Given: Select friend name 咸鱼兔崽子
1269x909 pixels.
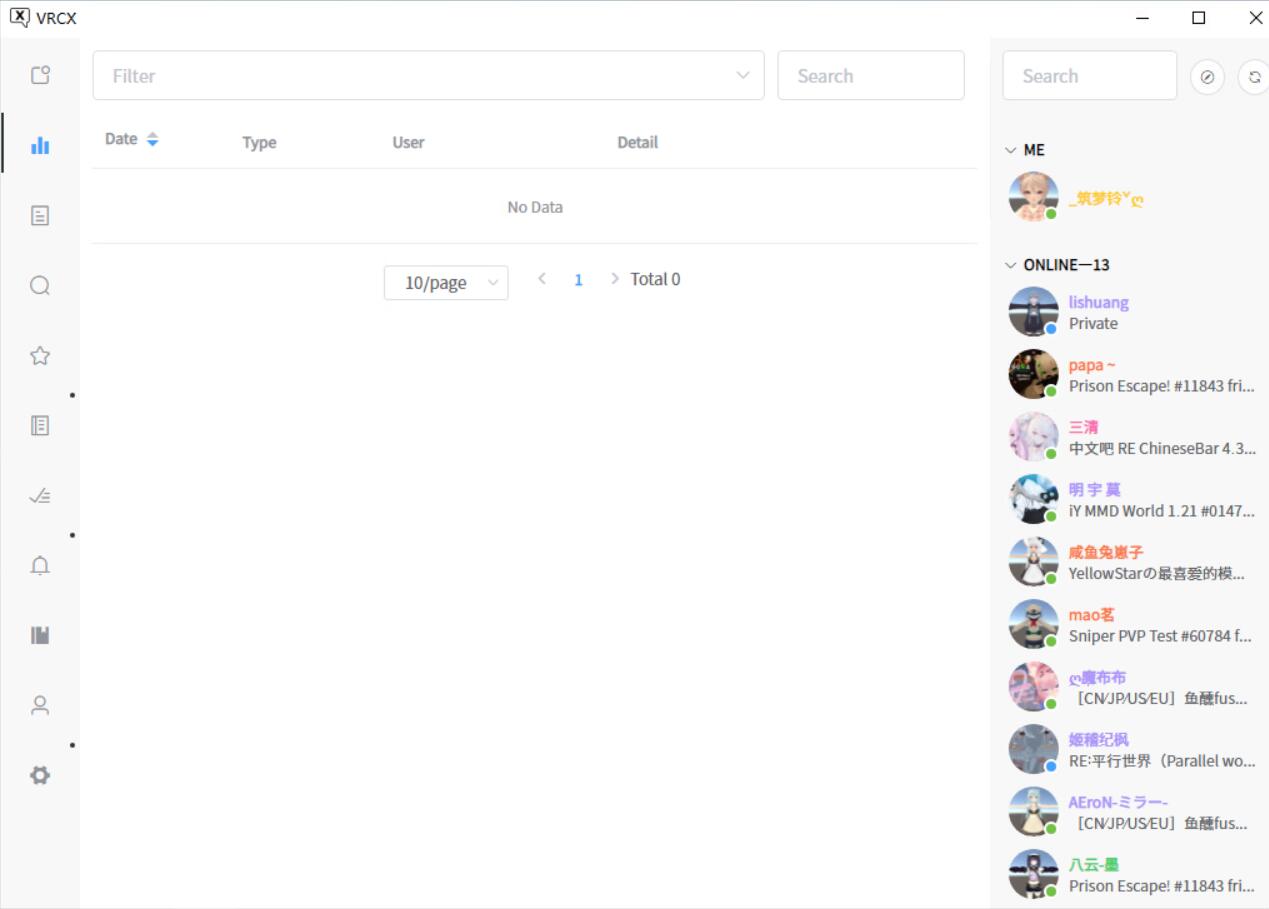Looking at the screenshot, I should point(1106,552).
